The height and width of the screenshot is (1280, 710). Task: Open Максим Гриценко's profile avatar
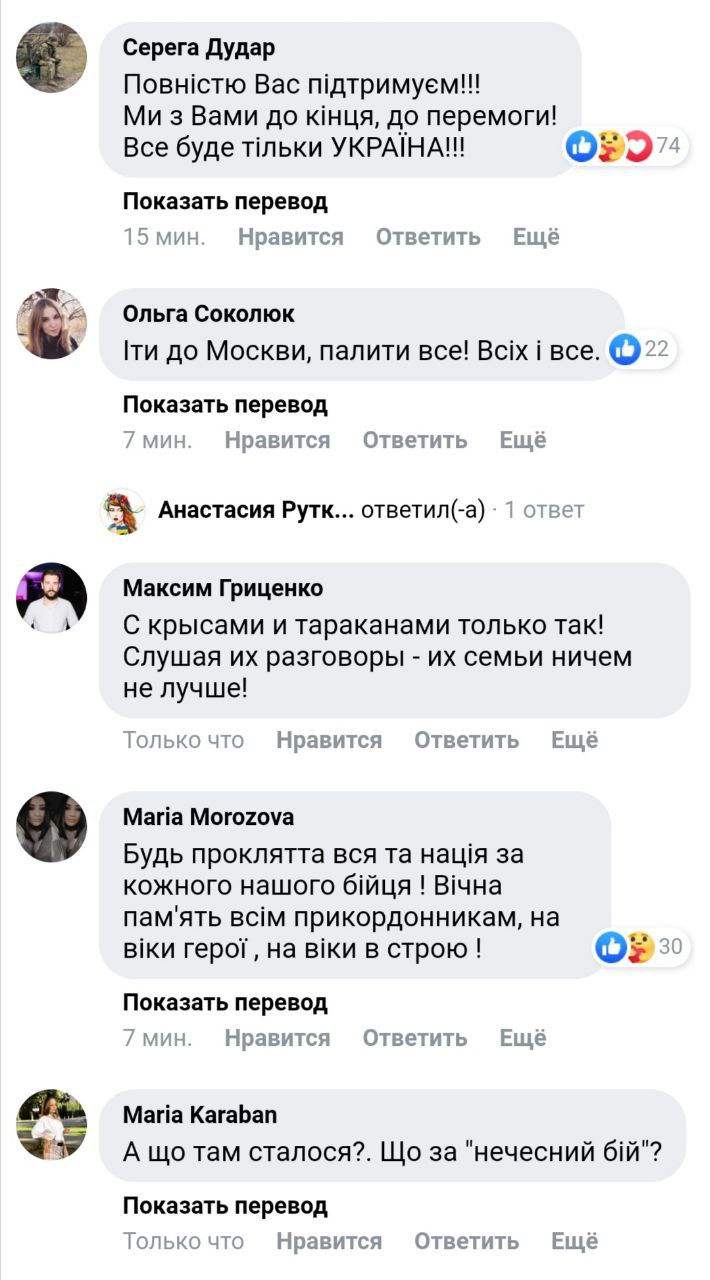52,597
